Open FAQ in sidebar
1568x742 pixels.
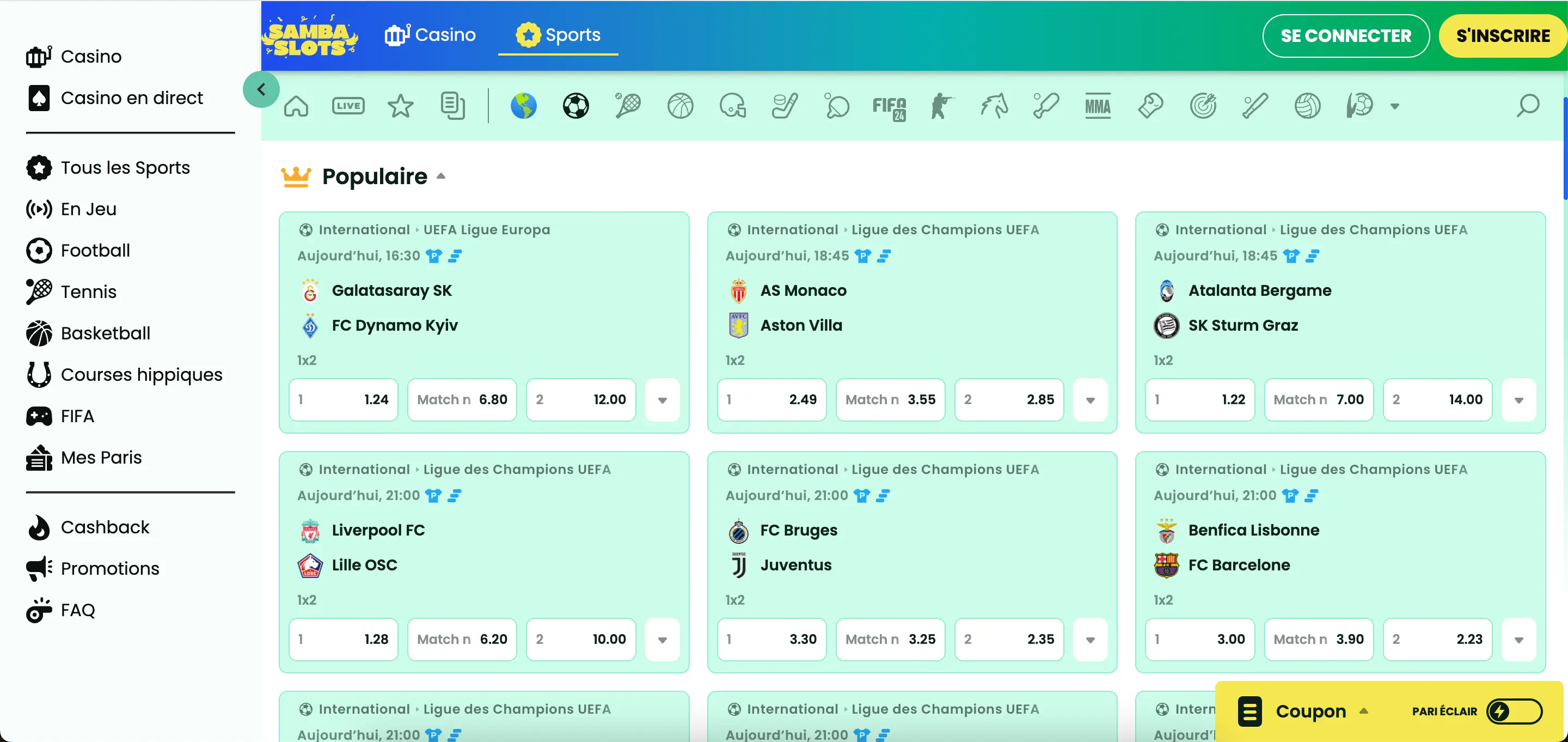[x=61, y=610]
